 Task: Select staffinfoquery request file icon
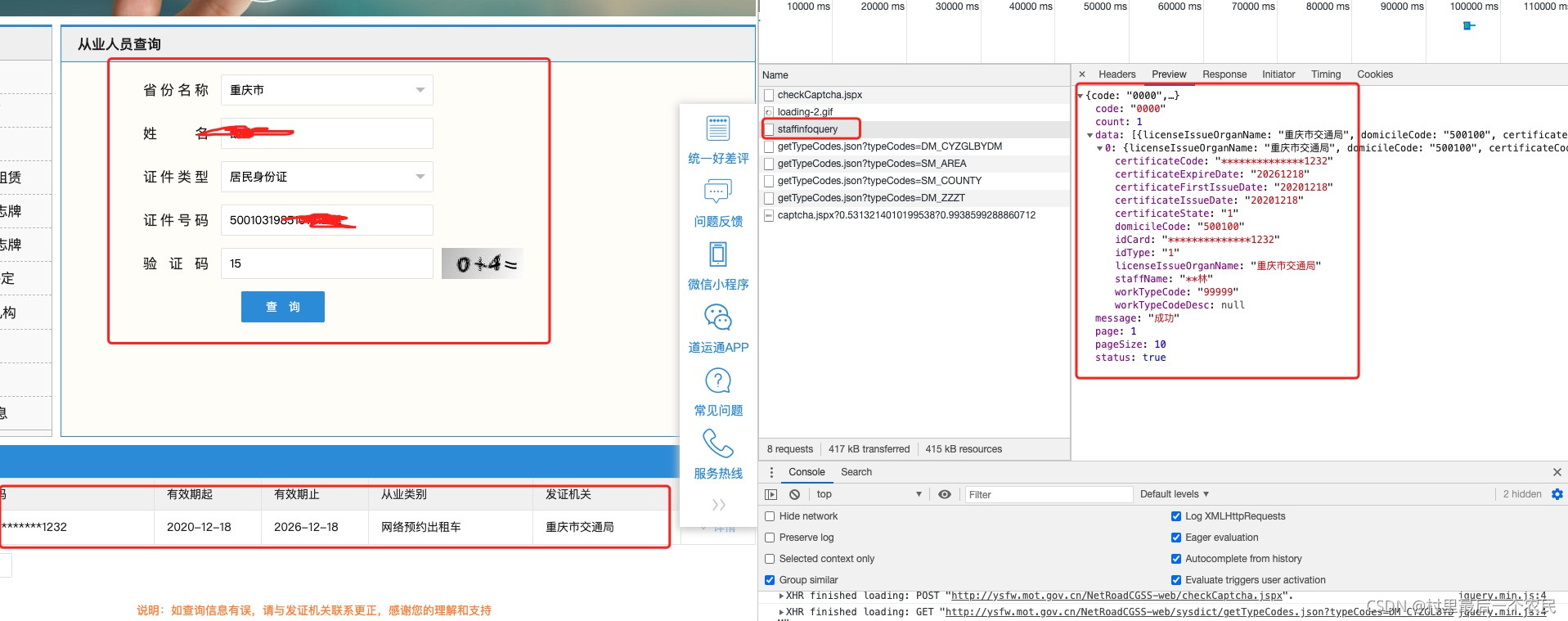(769, 129)
